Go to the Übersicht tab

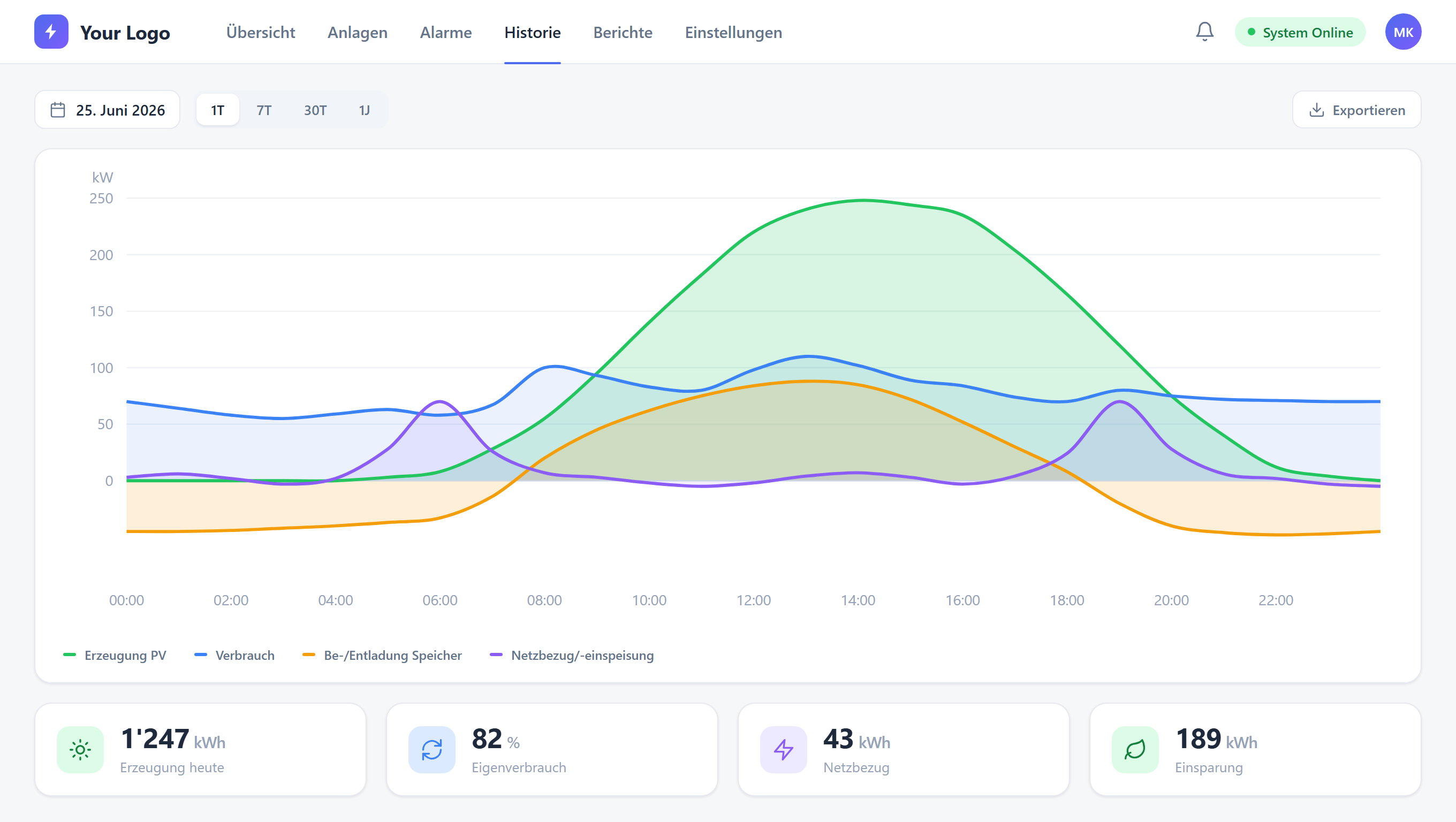[261, 32]
